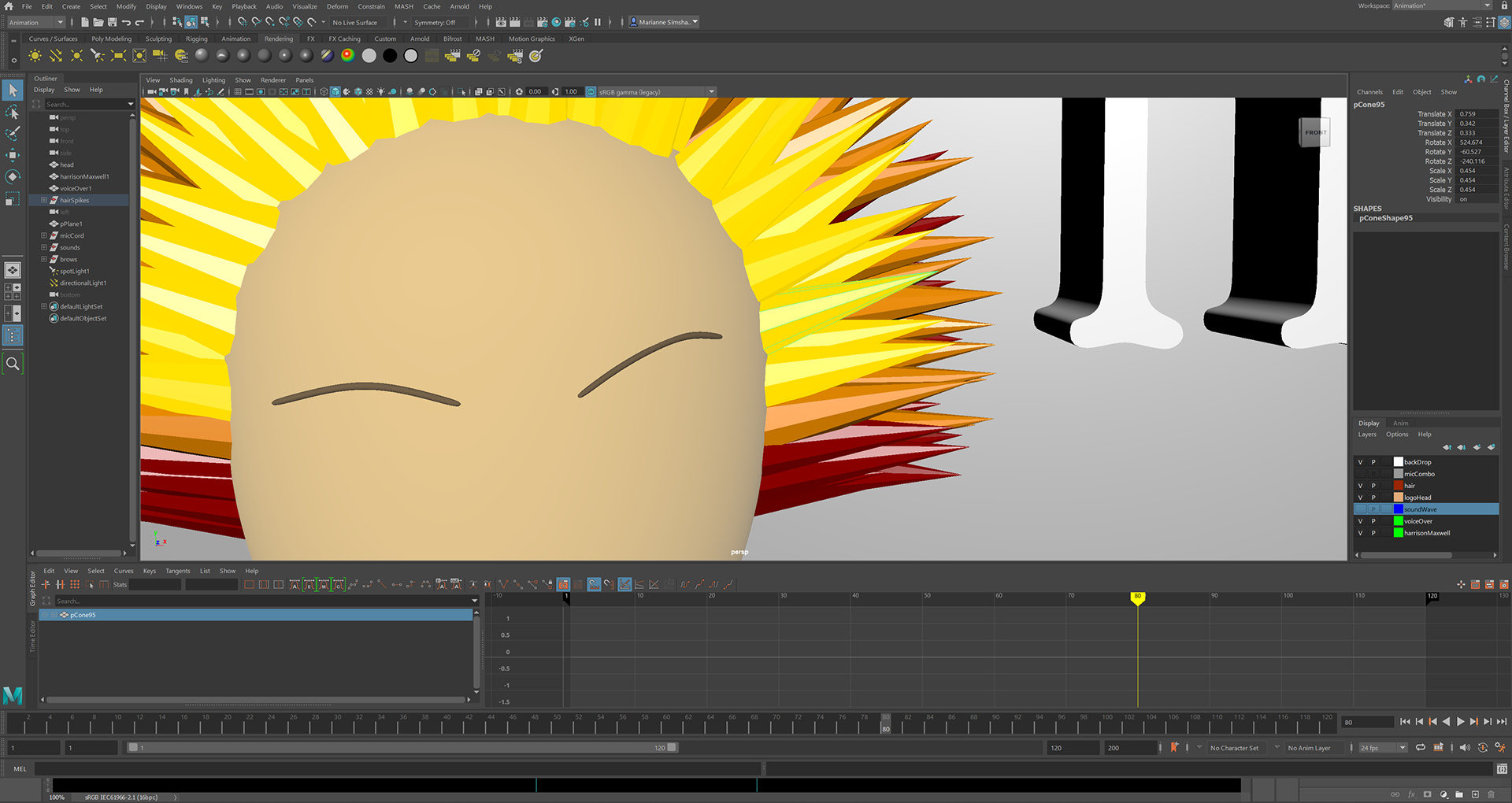Viewport: 1512px width, 803px height.
Task: Toggle playback P box for backDrop layer
Action: [1373, 462]
